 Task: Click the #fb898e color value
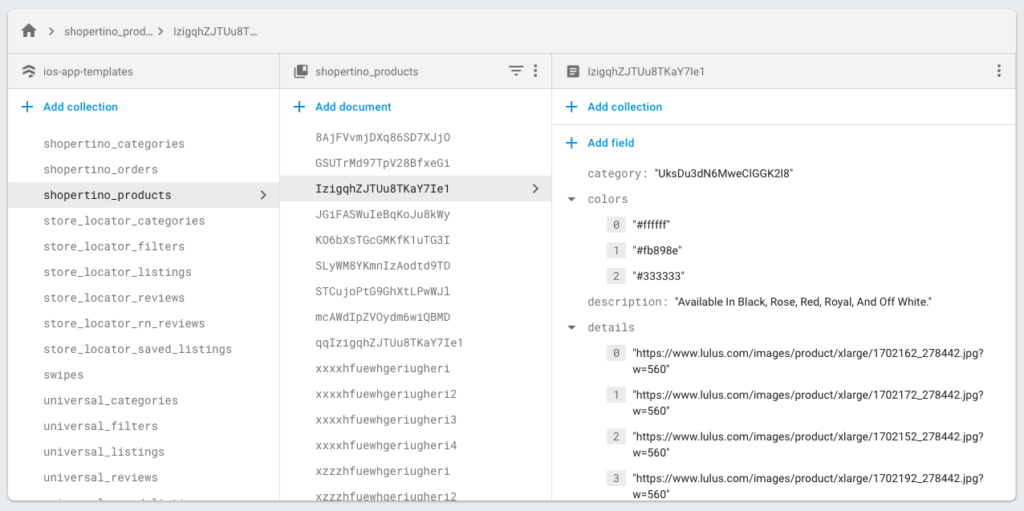click(x=657, y=250)
